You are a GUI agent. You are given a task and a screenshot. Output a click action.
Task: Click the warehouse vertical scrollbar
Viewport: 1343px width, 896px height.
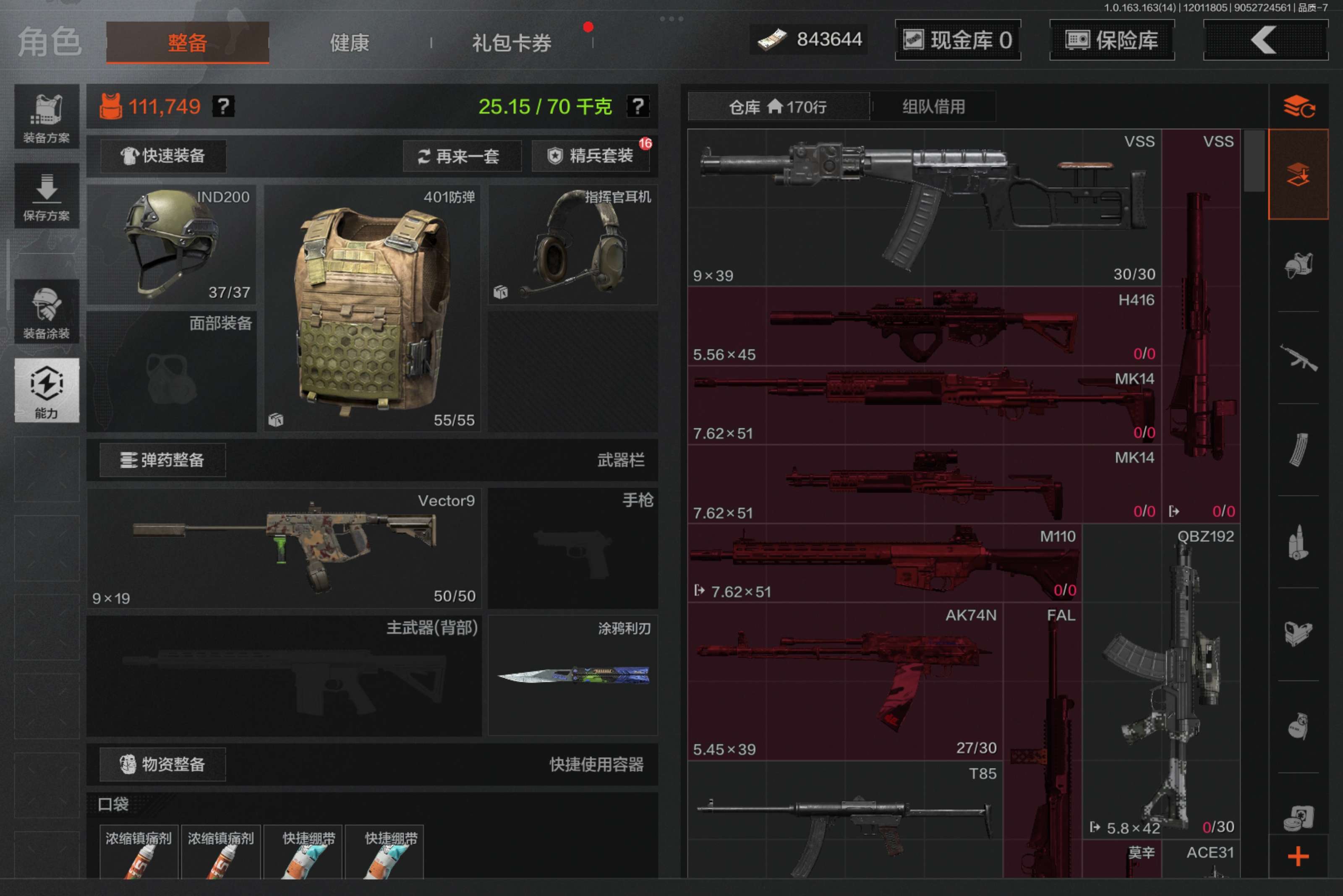[x=1254, y=161]
